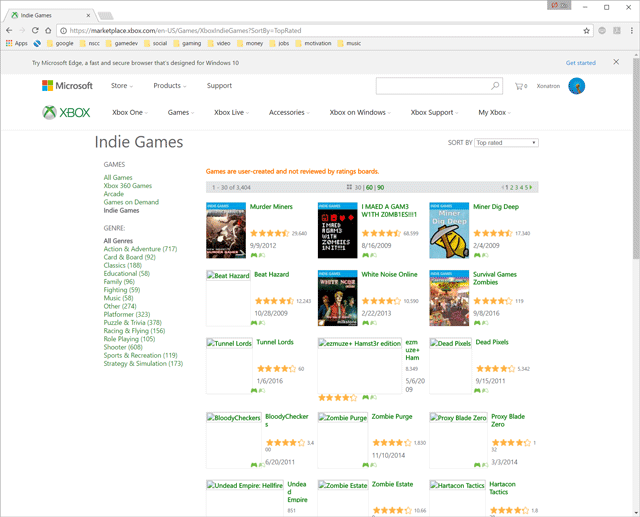Filter by Strategy & Simulation genre
Viewport: 640px width, 517px height.
143,364
